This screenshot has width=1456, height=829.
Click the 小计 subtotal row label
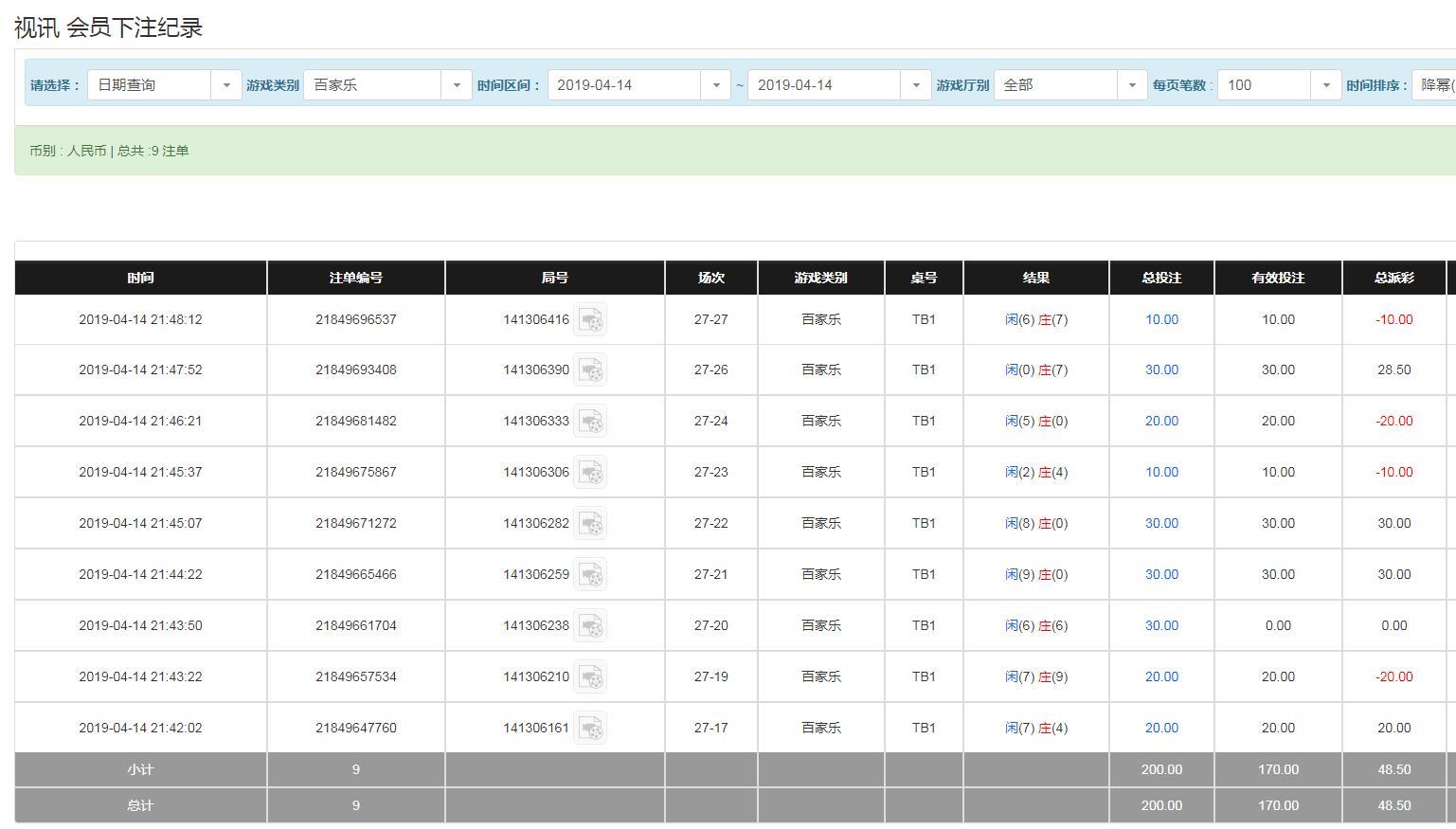[140, 769]
